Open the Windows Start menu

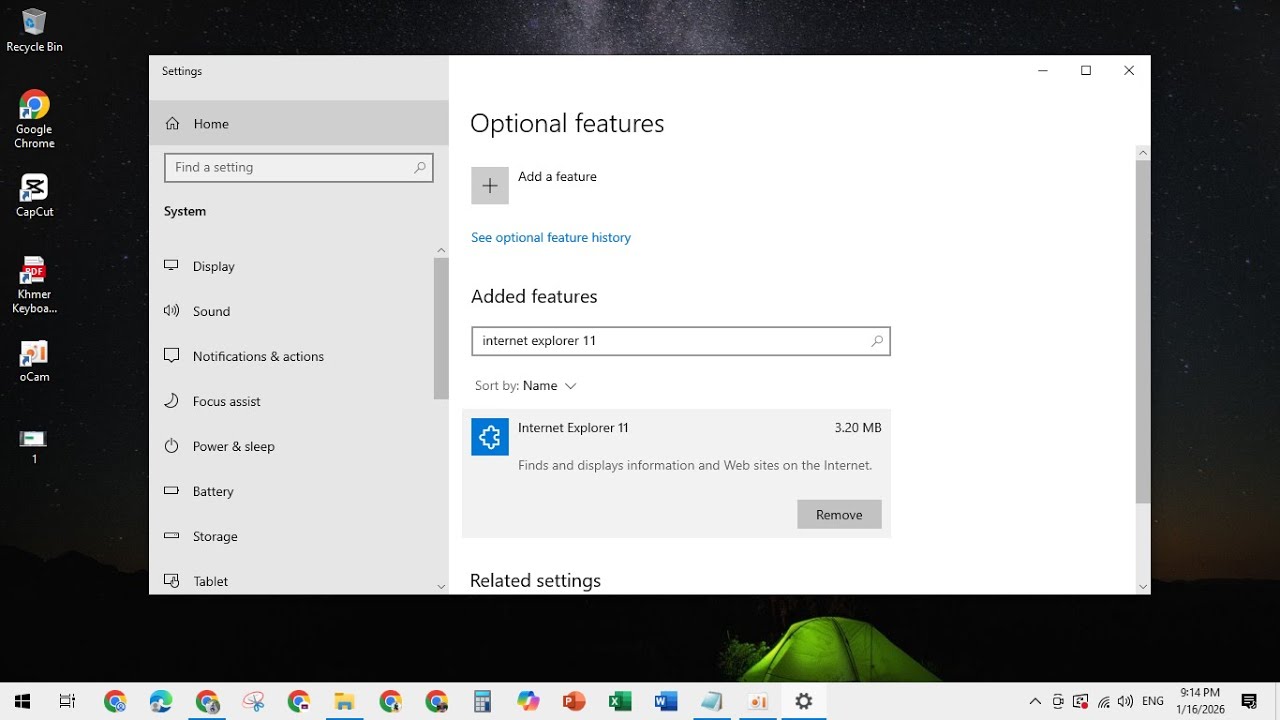22,701
